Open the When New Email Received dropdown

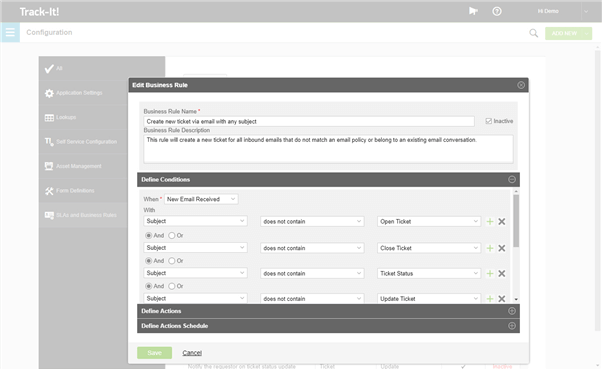click(x=201, y=199)
